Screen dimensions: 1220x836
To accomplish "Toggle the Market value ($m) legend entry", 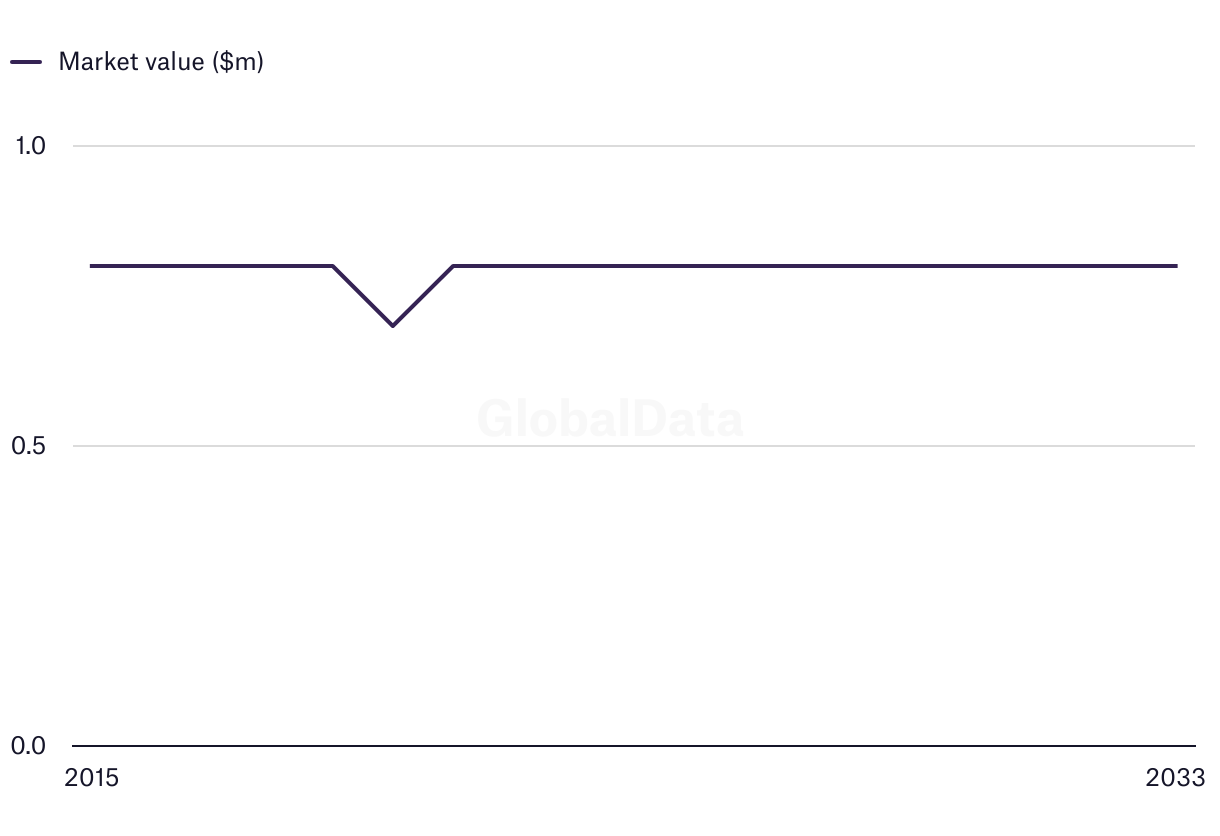I will pyautogui.click(x=137, y=61).
